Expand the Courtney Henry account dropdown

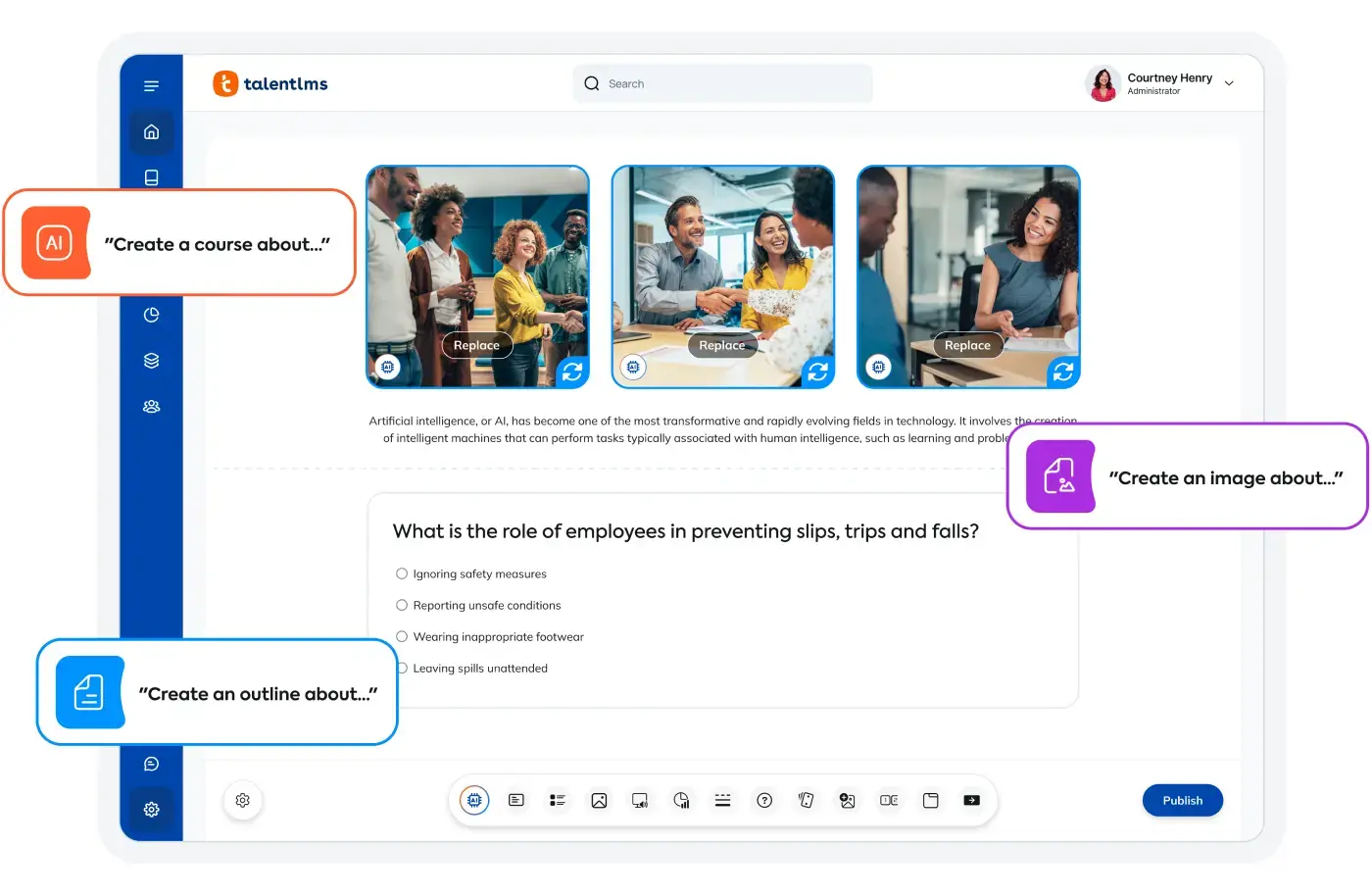pos(1229,83)
